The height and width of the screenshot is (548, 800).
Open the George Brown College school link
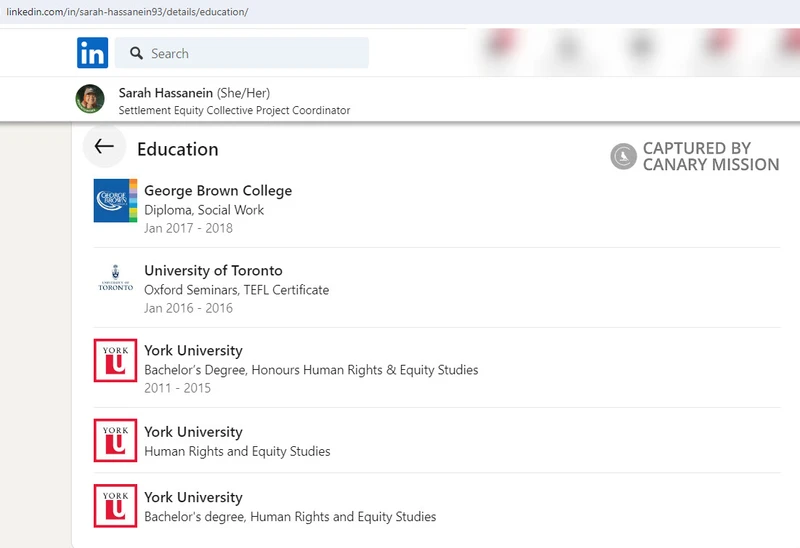pos(218,190)
